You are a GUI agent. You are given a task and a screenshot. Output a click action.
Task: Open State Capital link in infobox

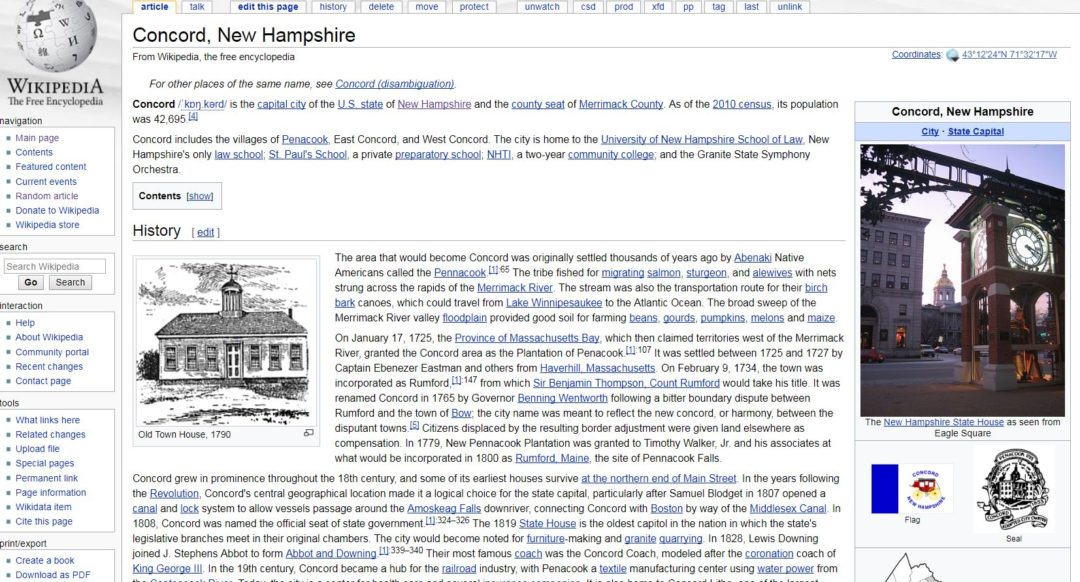pos(975,132)
